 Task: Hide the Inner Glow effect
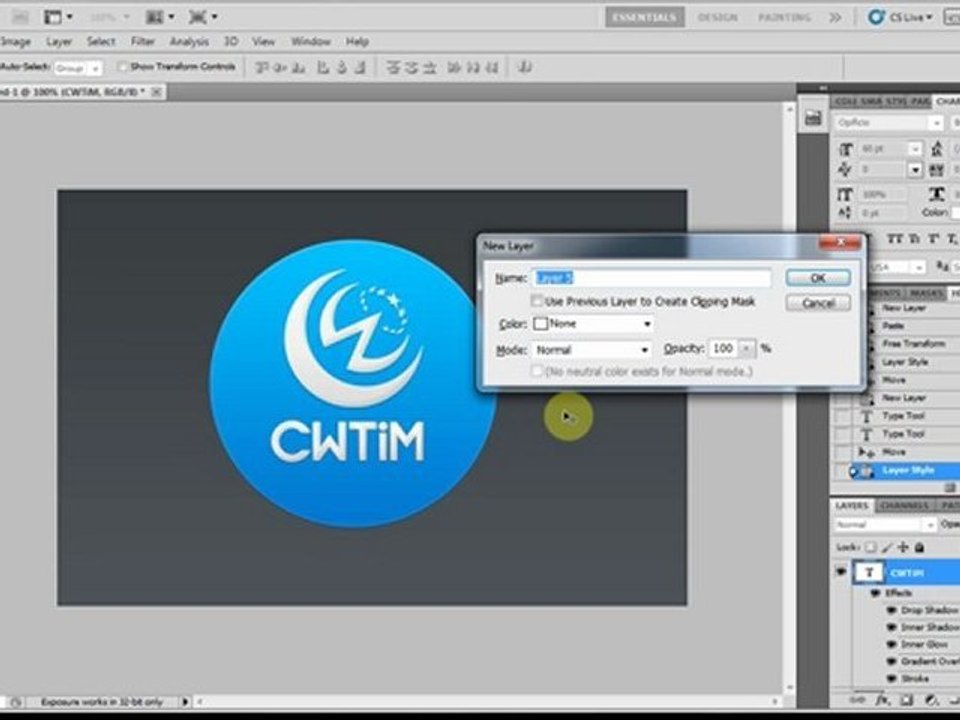point(892,645)
